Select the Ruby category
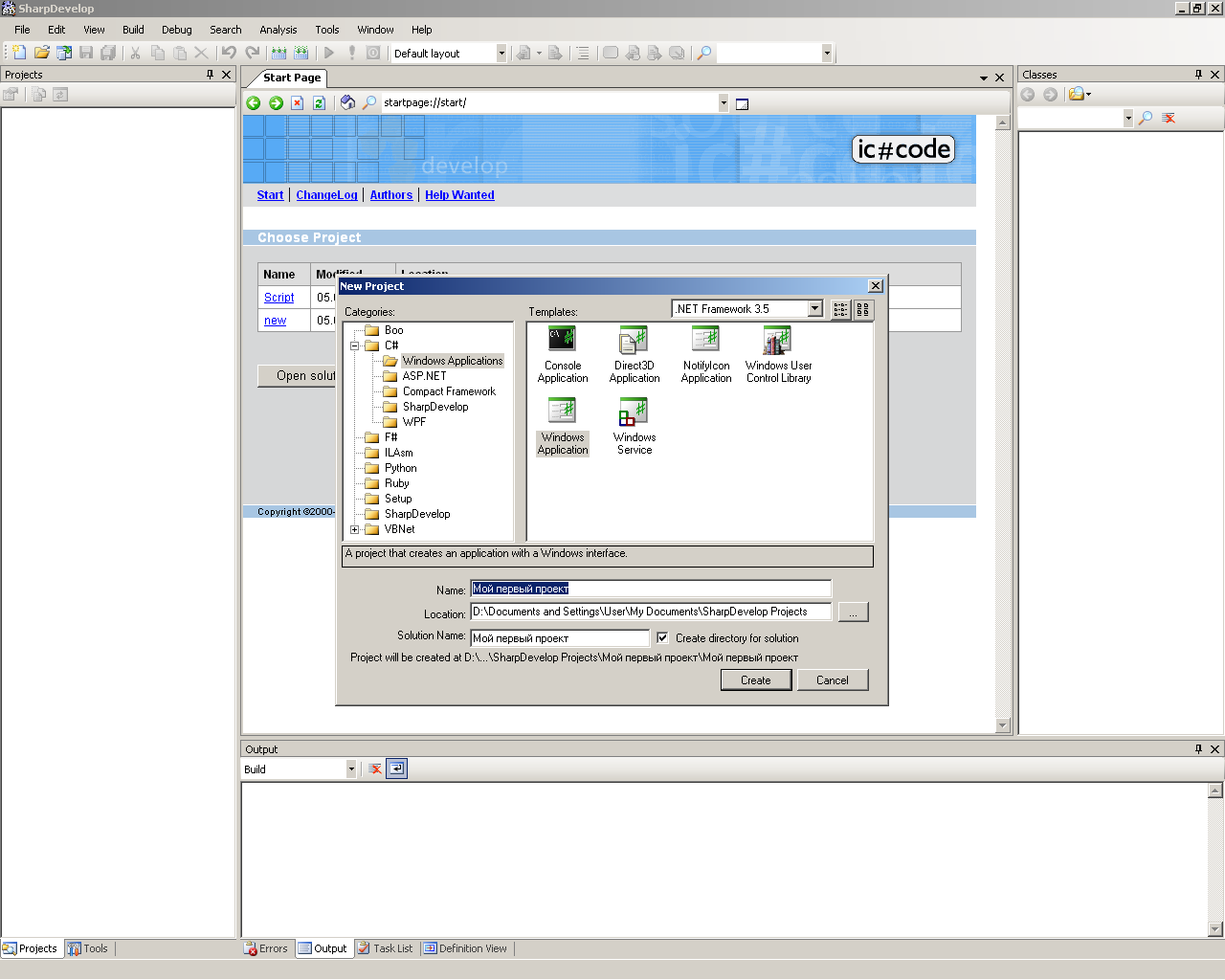1225x980 pixels. pyautogui.click(x=396, y=483)
